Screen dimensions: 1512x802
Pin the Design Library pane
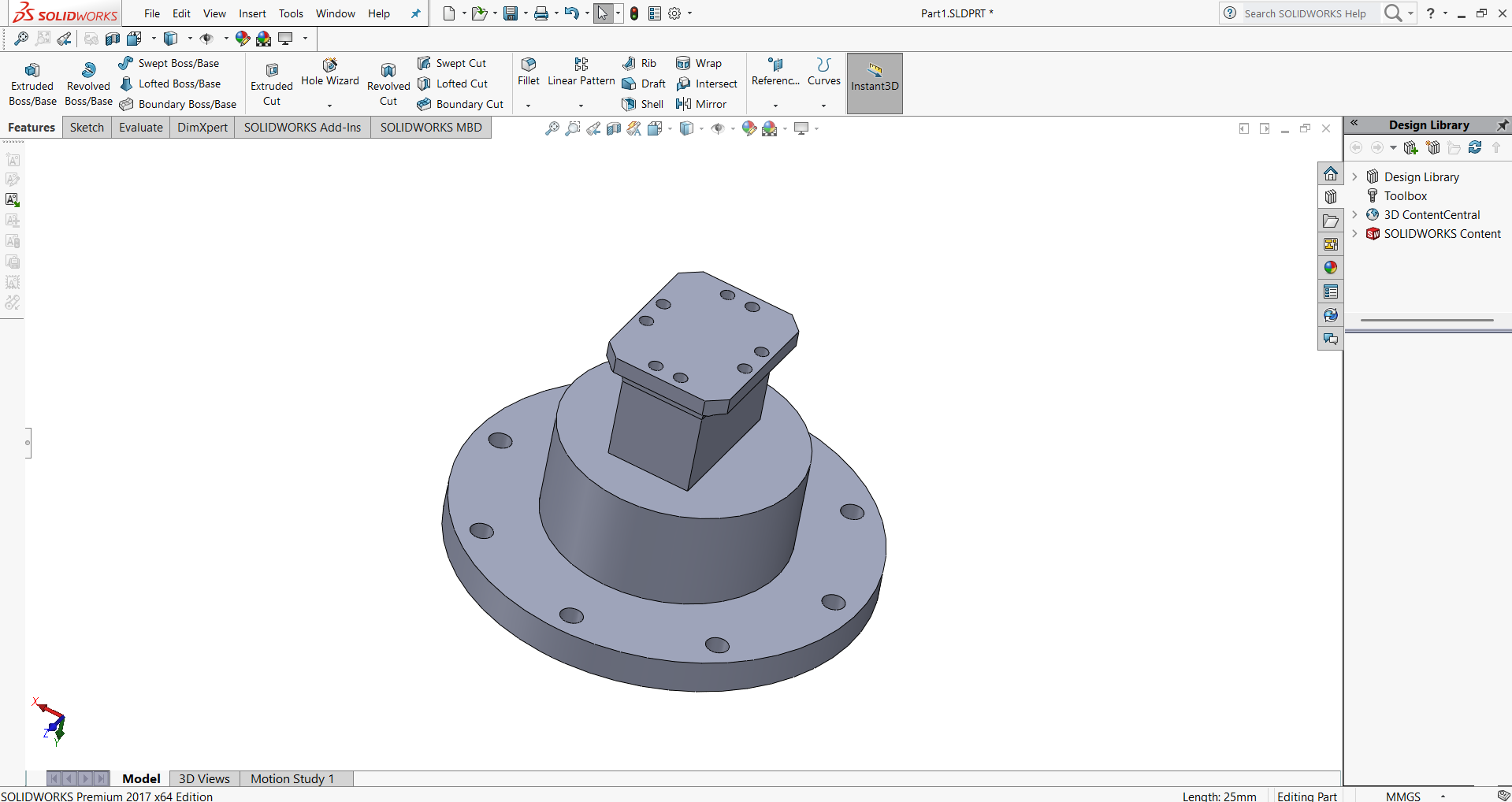1503,124
